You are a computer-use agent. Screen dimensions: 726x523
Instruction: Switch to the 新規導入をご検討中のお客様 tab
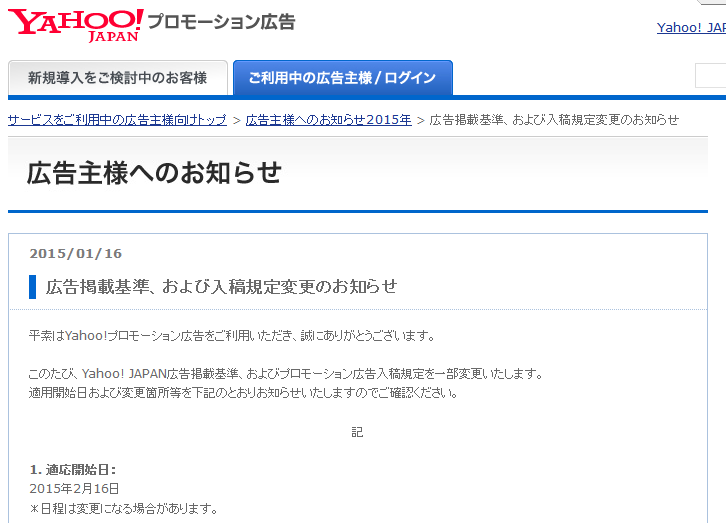pyautogui.click(x=117, y=78)
